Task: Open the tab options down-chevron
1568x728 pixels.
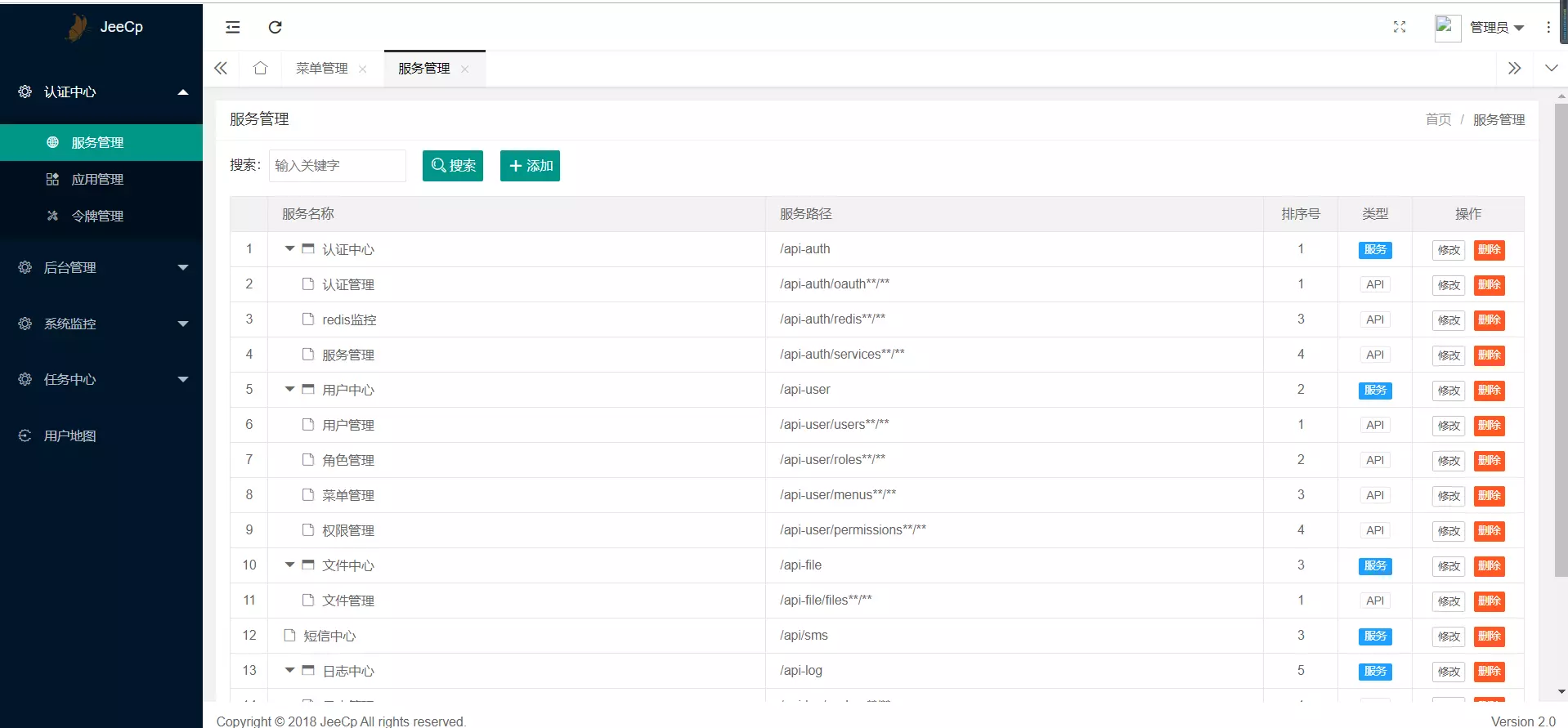Action: tap(1551, 68)
